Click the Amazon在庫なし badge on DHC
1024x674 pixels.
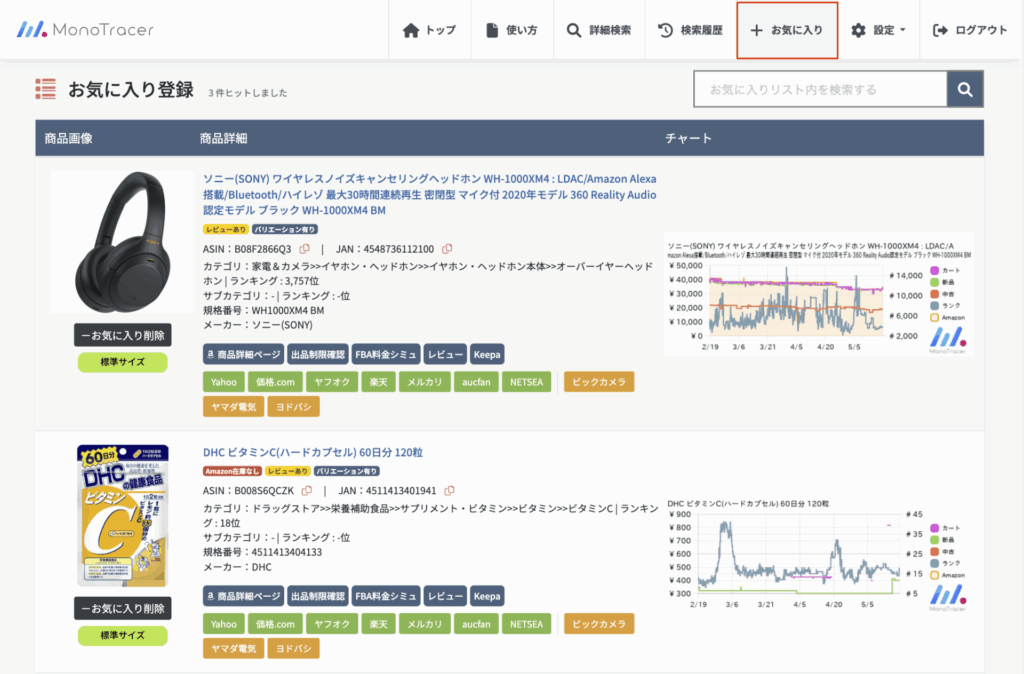pos(232,471)
